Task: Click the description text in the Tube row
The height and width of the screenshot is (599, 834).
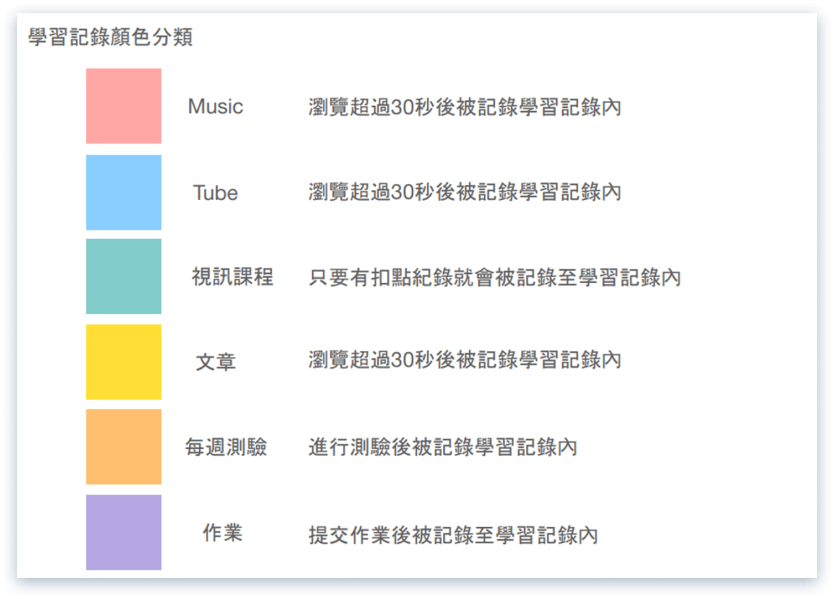Action: click(x=464, y=192)
